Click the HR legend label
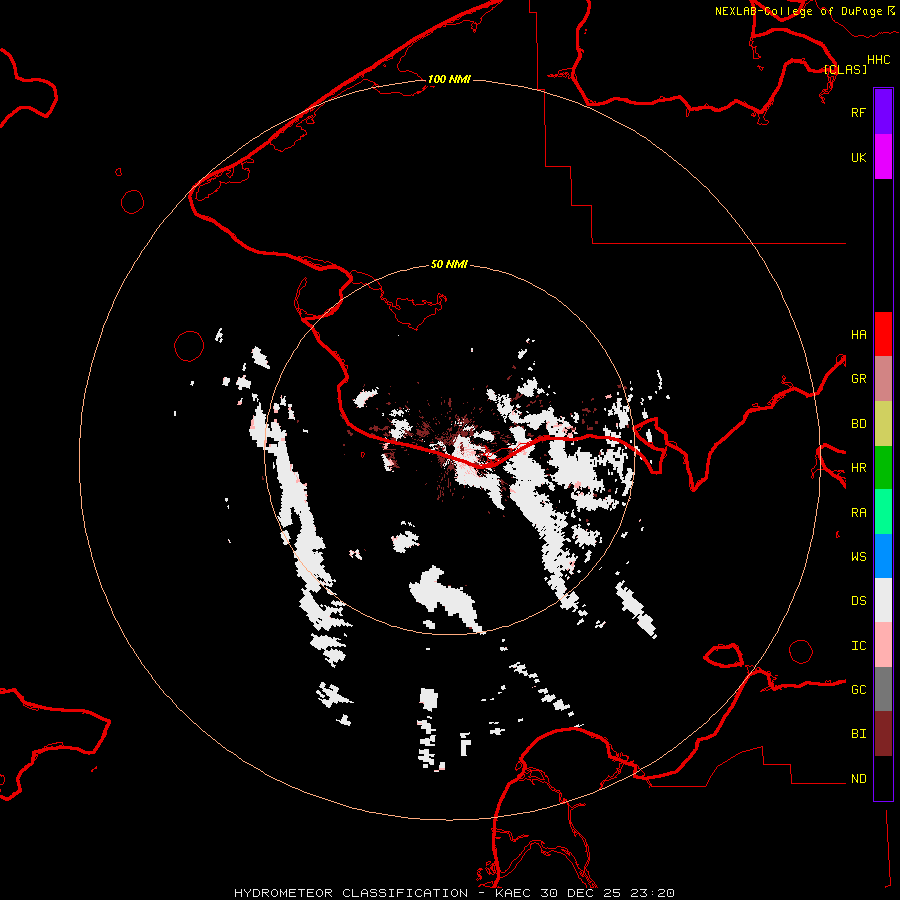 pyautogui.click(x=858, y=468)
